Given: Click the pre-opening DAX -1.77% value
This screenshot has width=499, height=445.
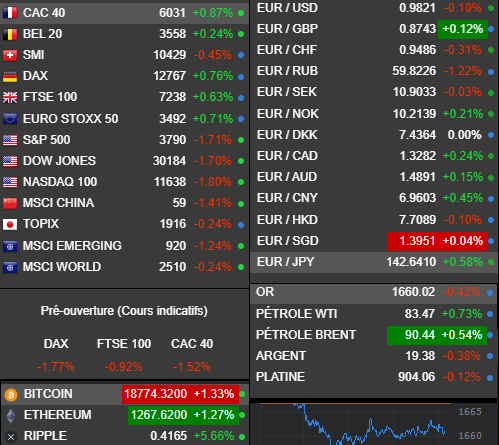Looking at the screenshot, I should point(56,367).
